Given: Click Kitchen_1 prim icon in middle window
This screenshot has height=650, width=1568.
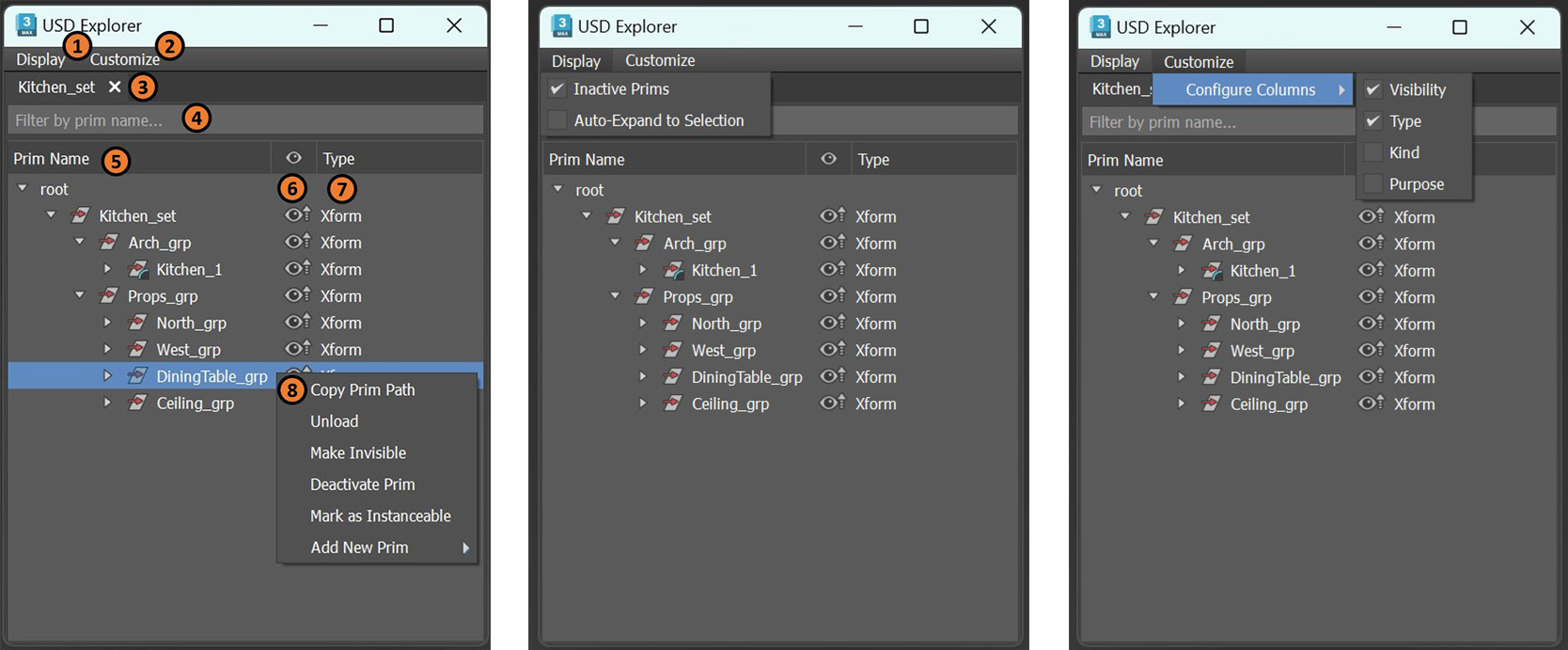Looking at the screenshot, I should pyautogui.click(x=673, y=271).
